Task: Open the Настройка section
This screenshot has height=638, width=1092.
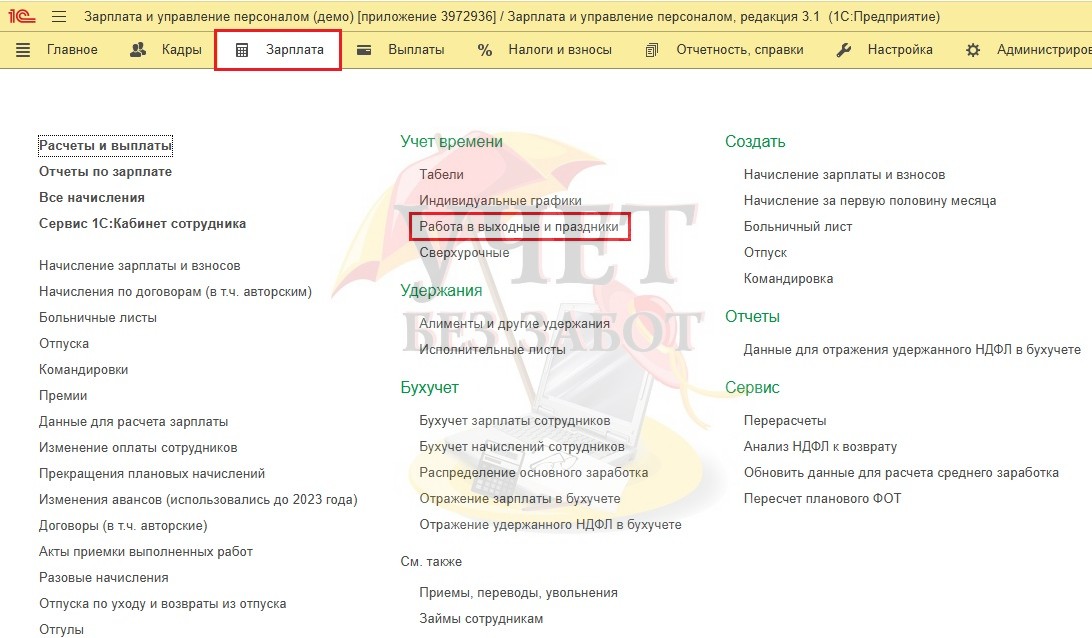Action: tap(885, 50)
